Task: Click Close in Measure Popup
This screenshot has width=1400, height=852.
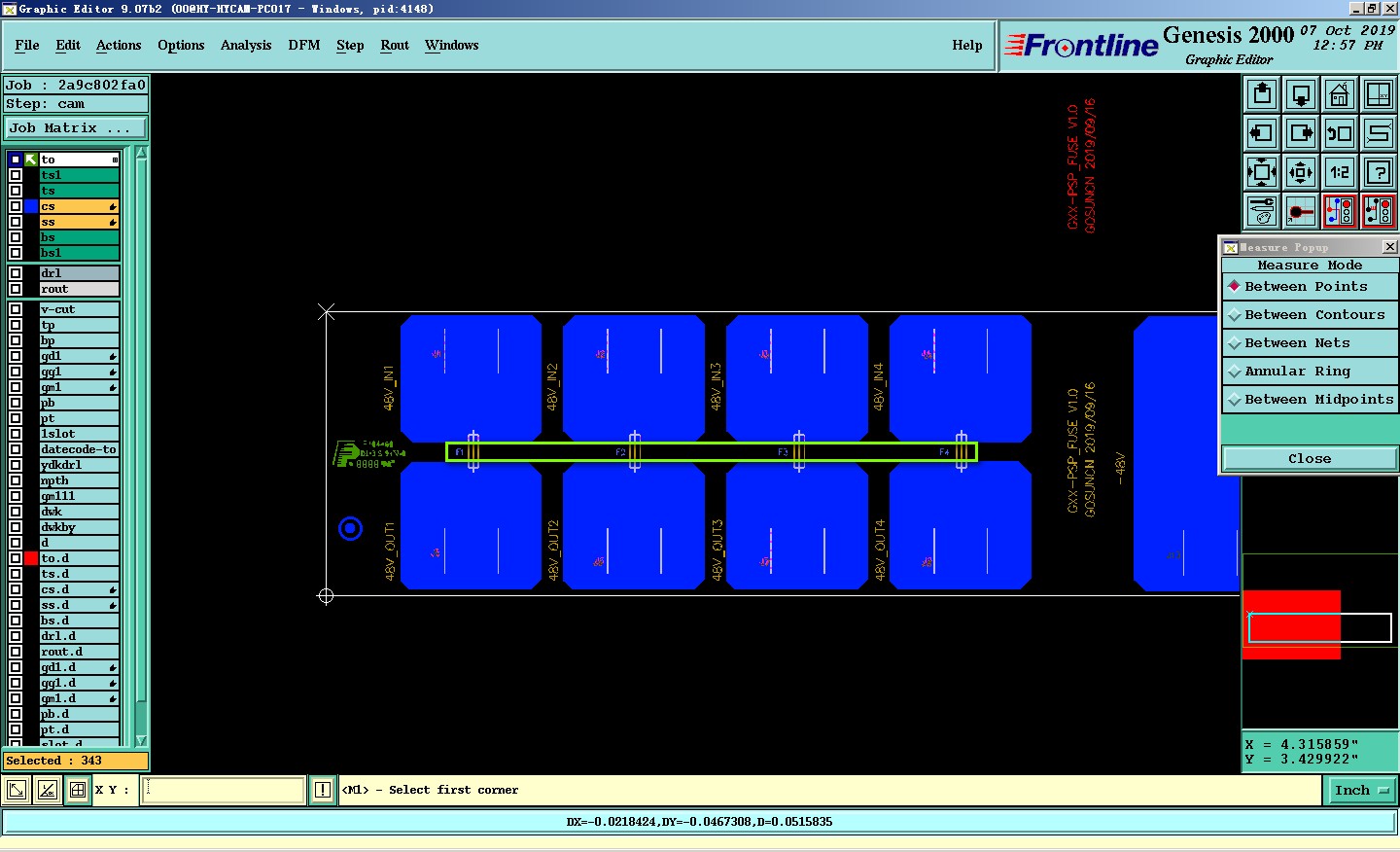Action: (1310, 459)
